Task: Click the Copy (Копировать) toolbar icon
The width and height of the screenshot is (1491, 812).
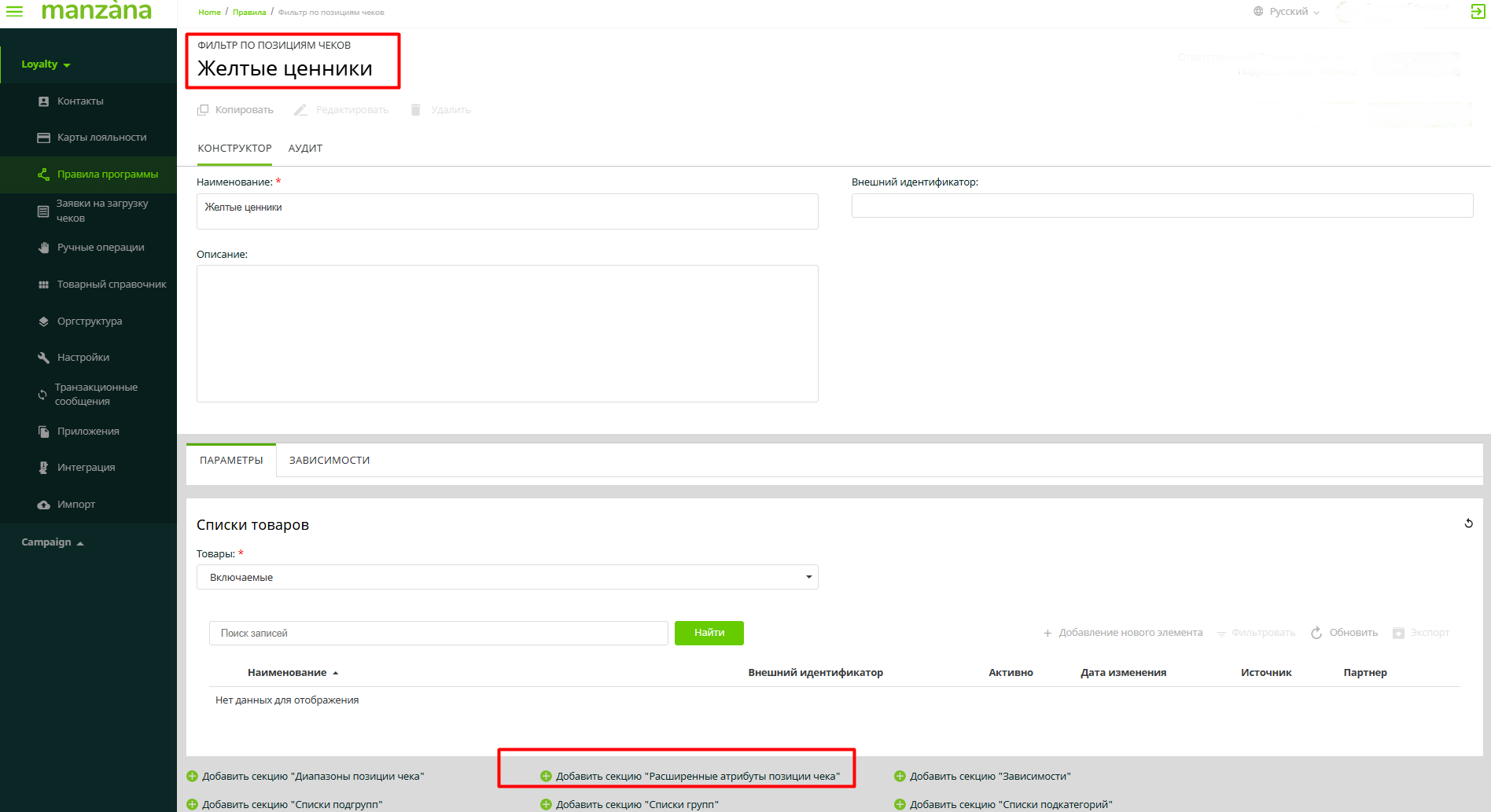Action: (x=203, y=110)
